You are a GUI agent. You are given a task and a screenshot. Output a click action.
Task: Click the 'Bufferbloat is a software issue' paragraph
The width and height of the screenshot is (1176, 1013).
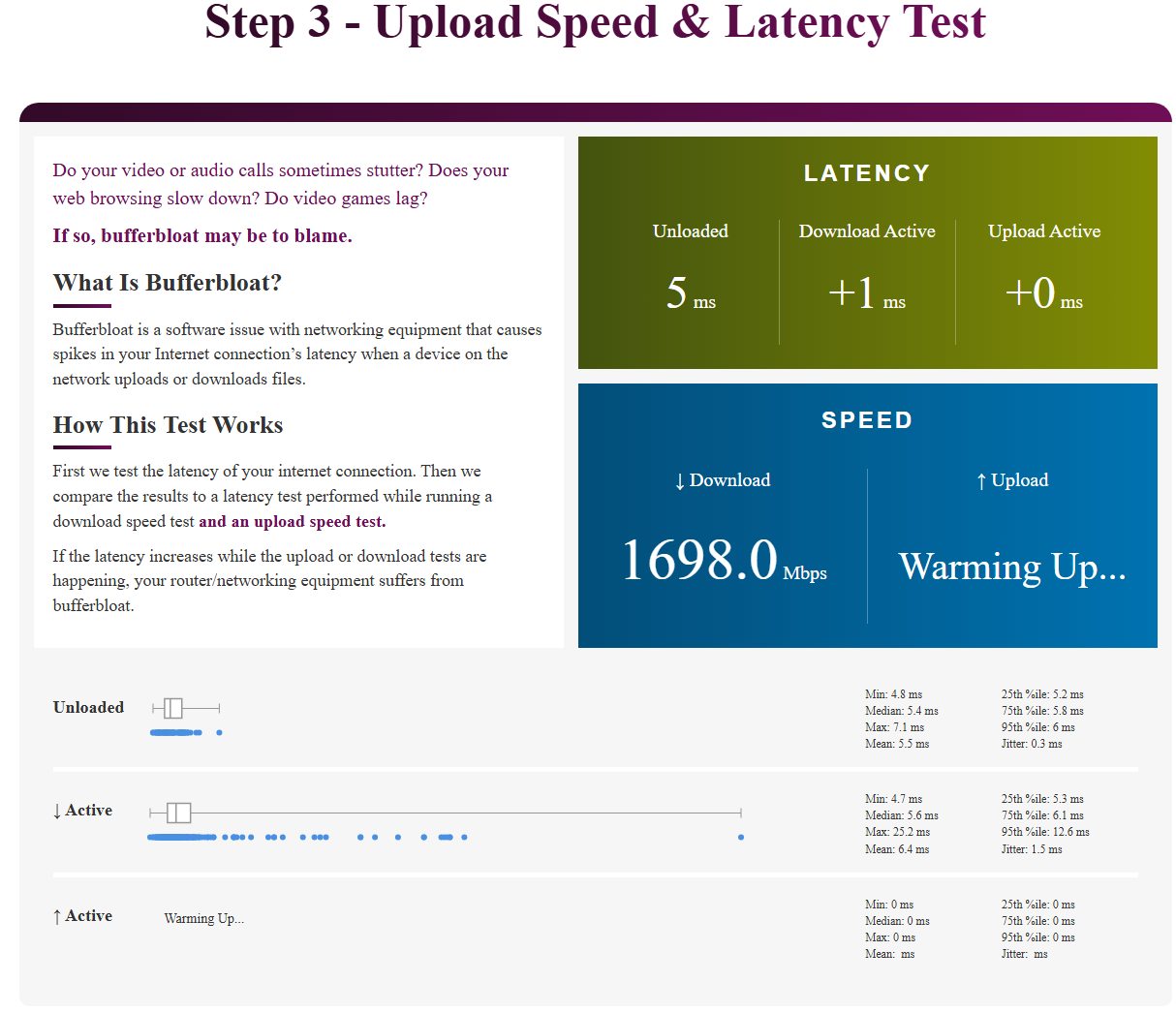click(x=297, y=354)
